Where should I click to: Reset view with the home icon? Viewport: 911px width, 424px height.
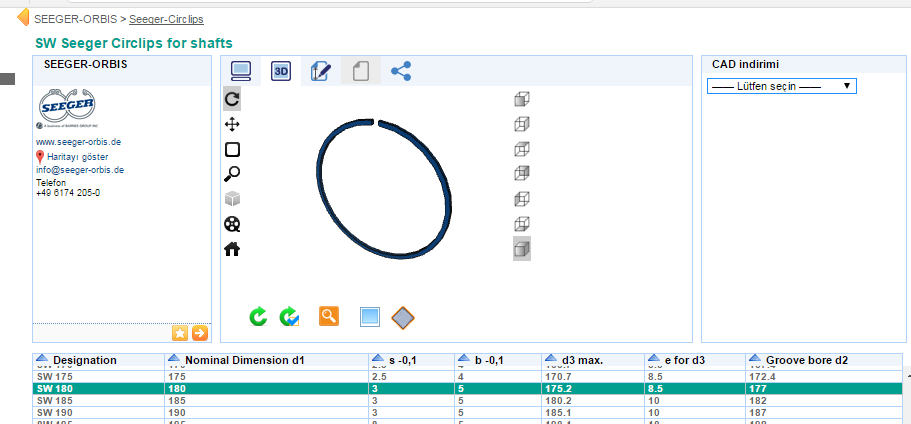point(232,249)
